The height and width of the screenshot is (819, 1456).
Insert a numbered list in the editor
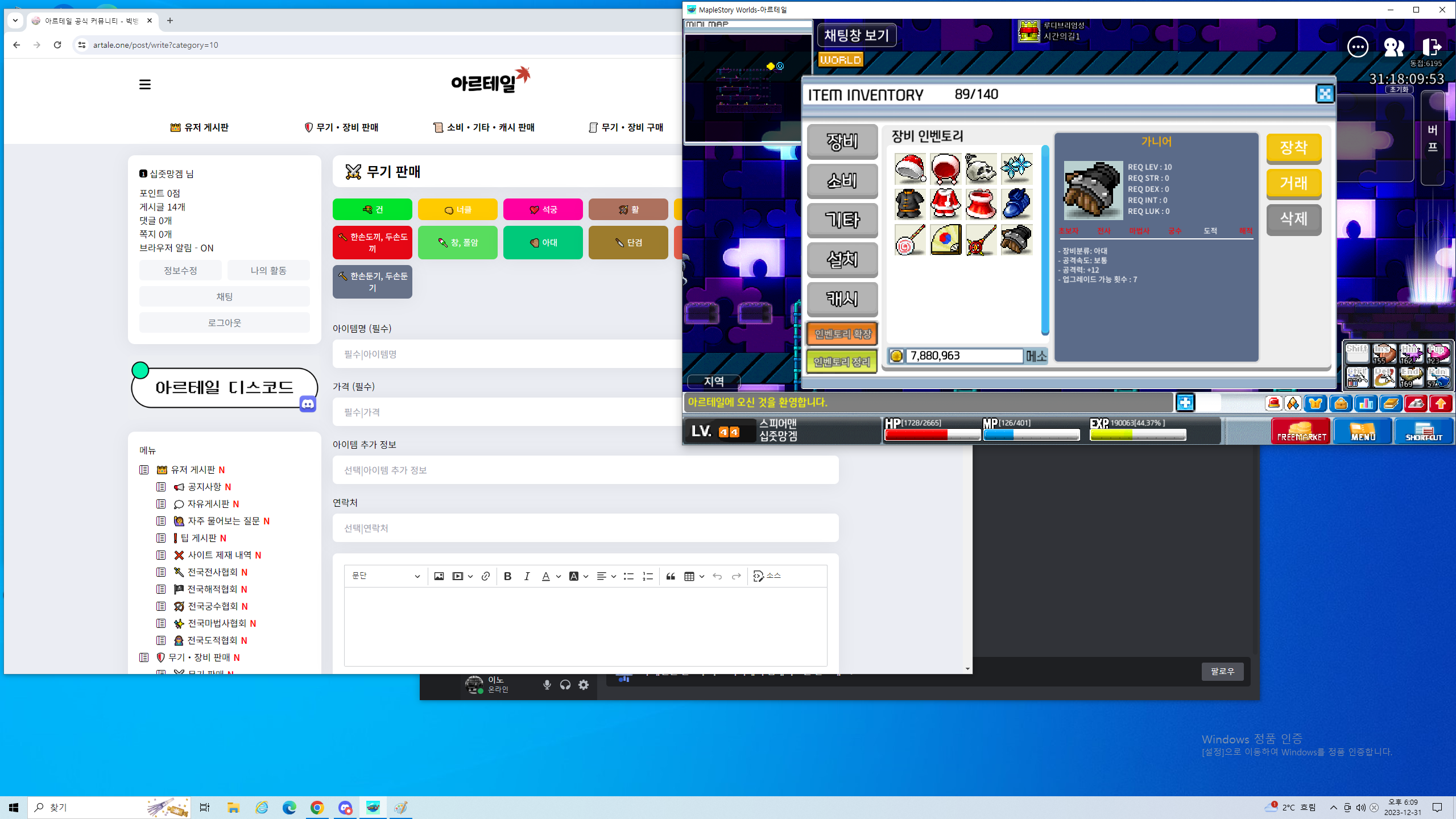tap(647, 576)
